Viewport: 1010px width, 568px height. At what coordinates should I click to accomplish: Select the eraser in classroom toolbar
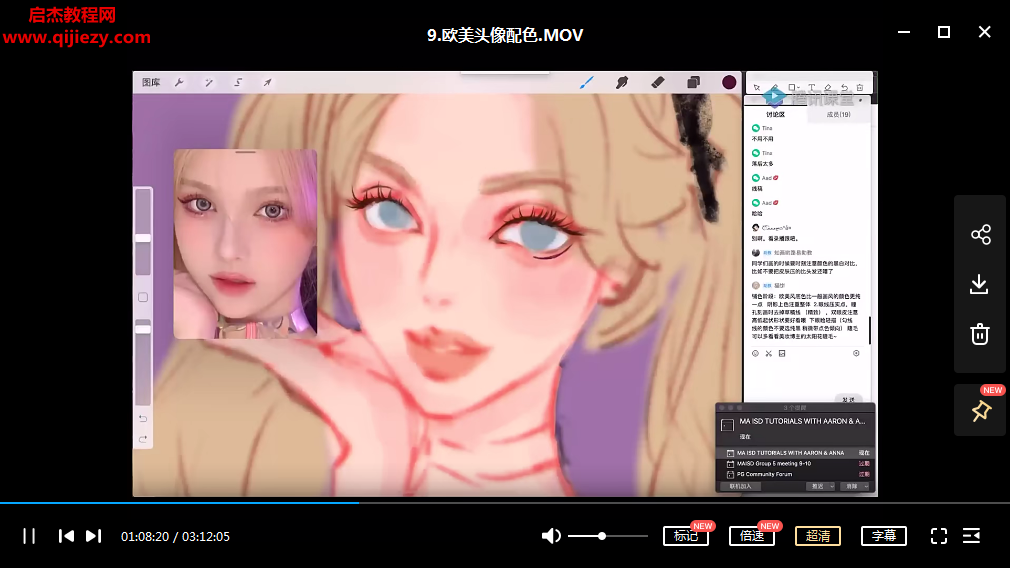(x=828, y=88)
